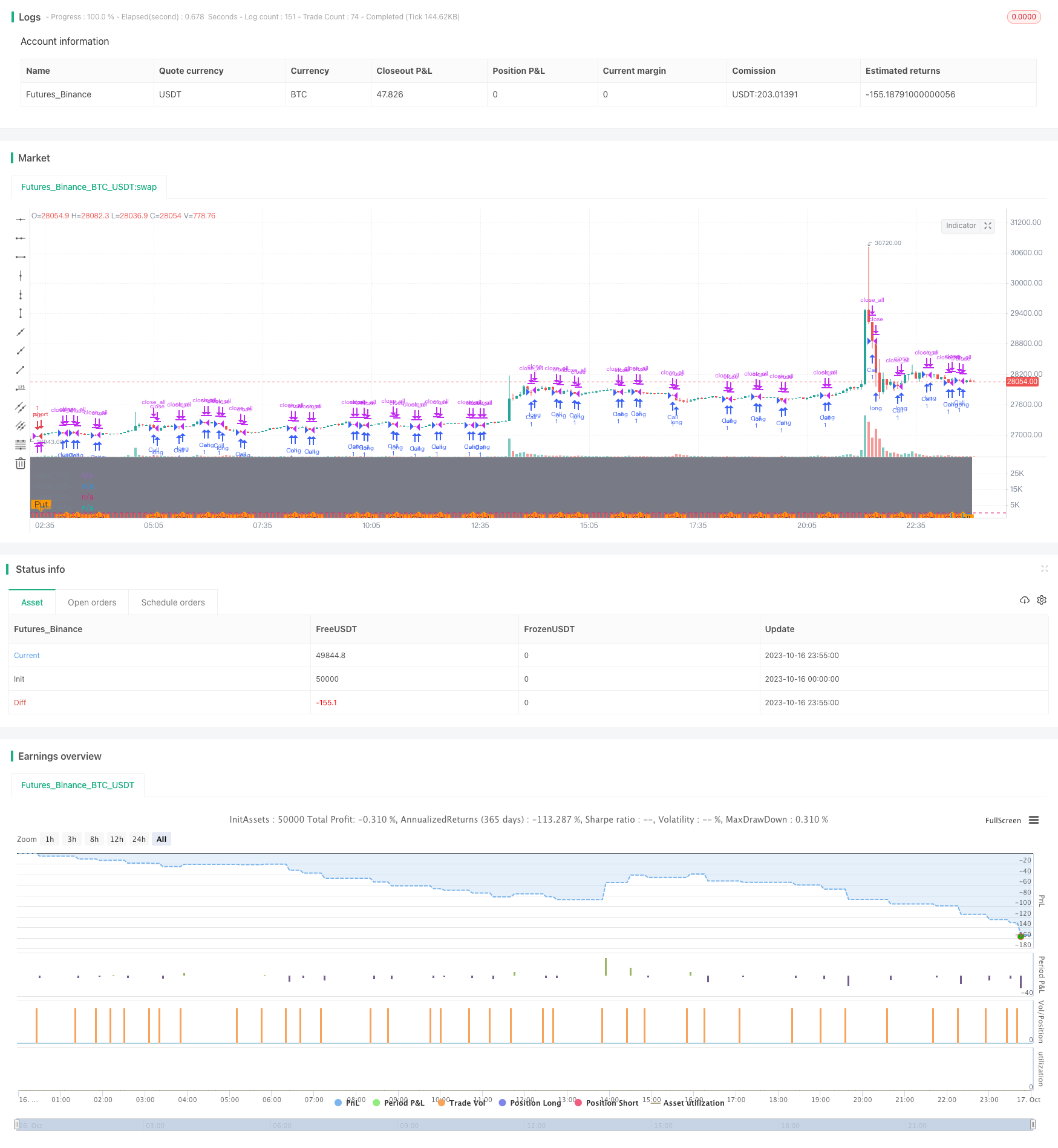
Task: Click the chart fullscreen expand icon beside Indicator
Action: click(x=988, y=226)
